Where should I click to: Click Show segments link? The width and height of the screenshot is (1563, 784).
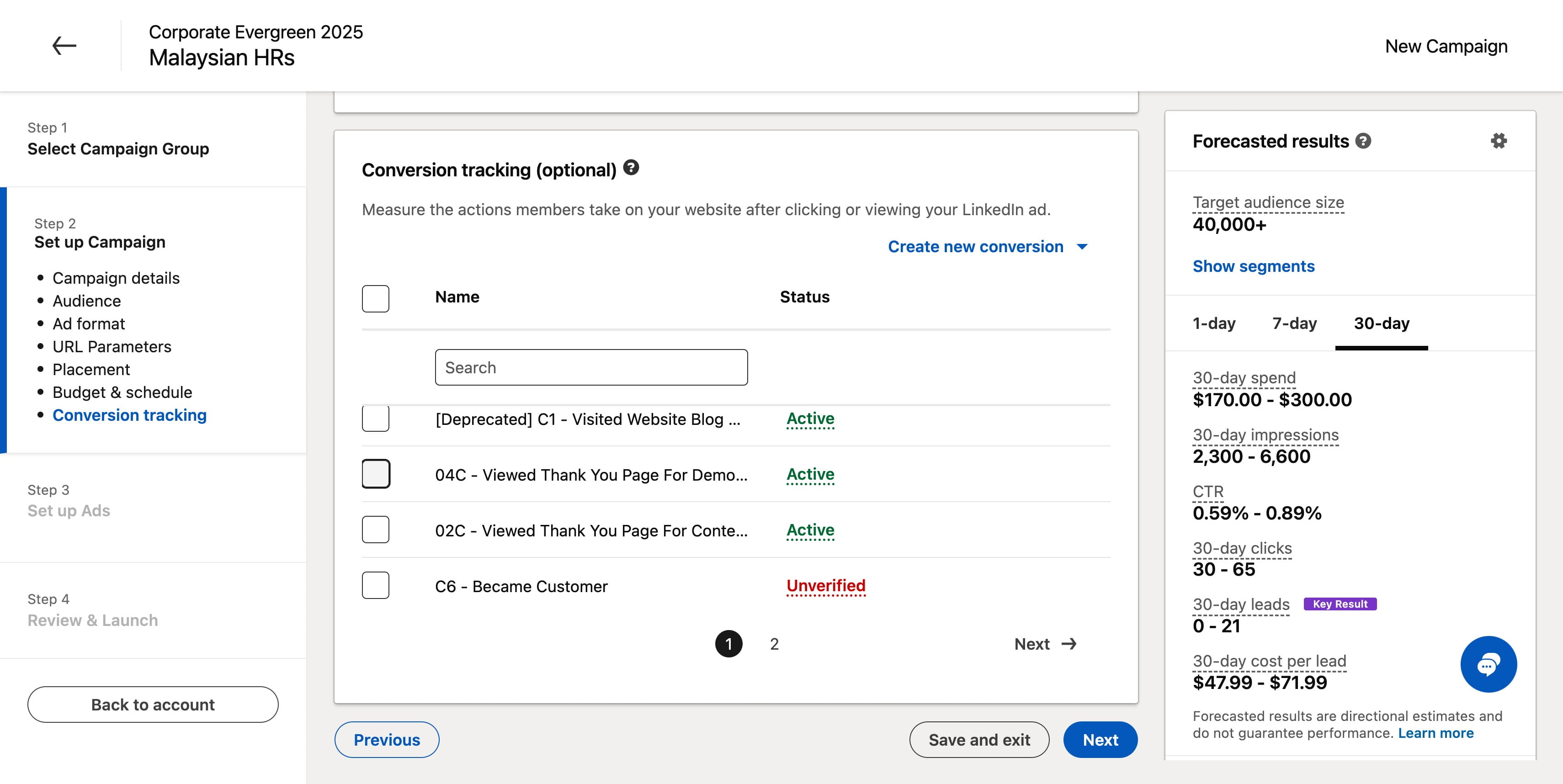click(x=1254, y=266)
